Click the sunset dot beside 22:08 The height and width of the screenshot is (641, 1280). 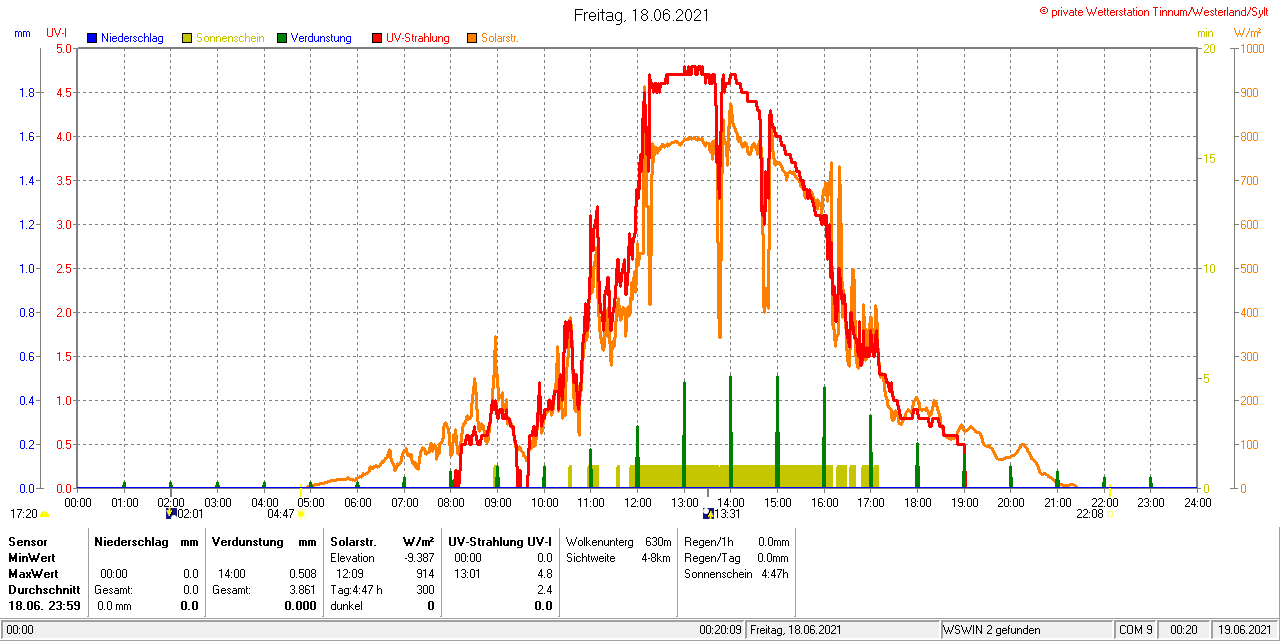tap(1111, 514)
